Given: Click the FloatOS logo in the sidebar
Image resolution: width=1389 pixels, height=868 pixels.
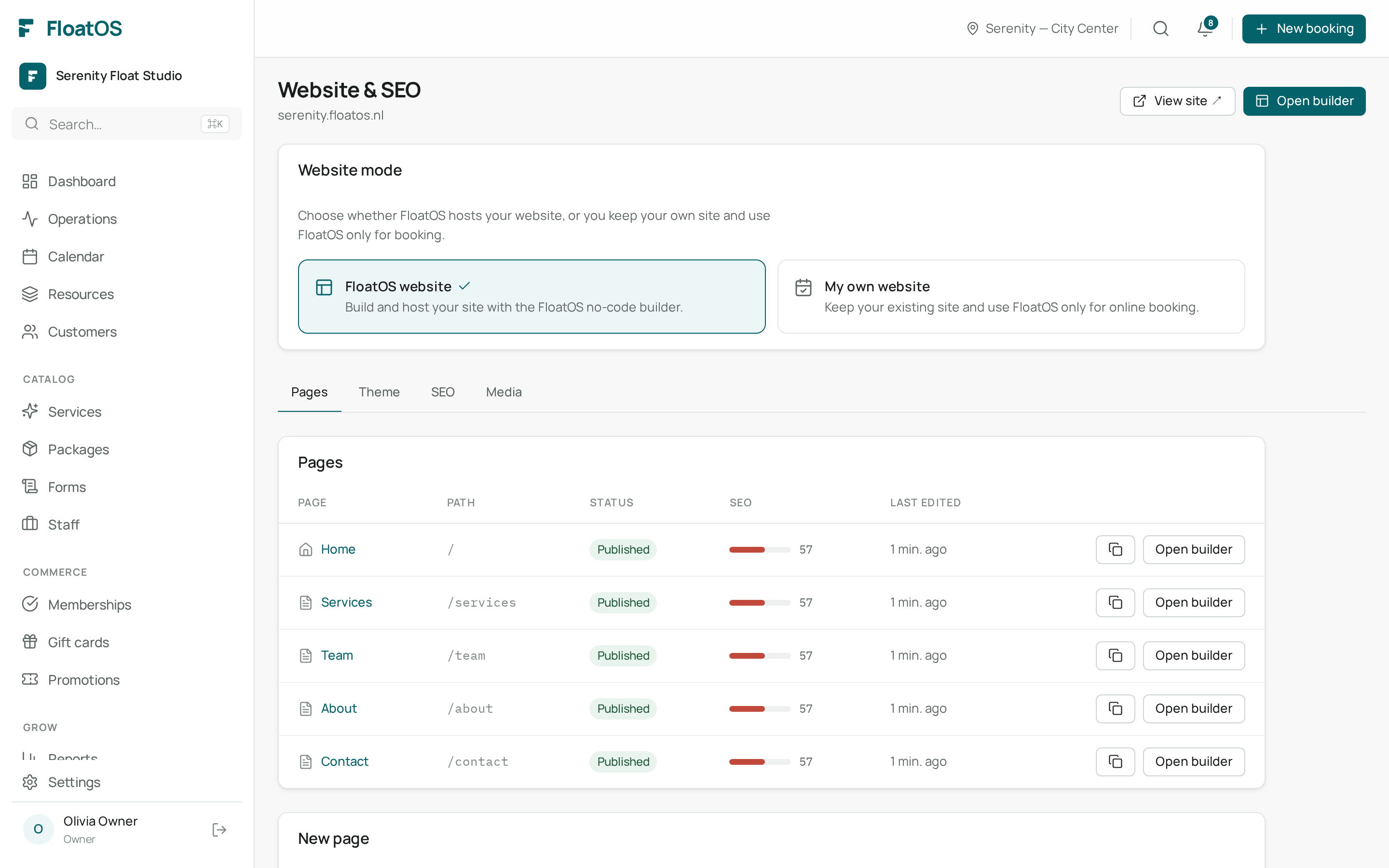Looking at the screenshot, I should (70, 28).
